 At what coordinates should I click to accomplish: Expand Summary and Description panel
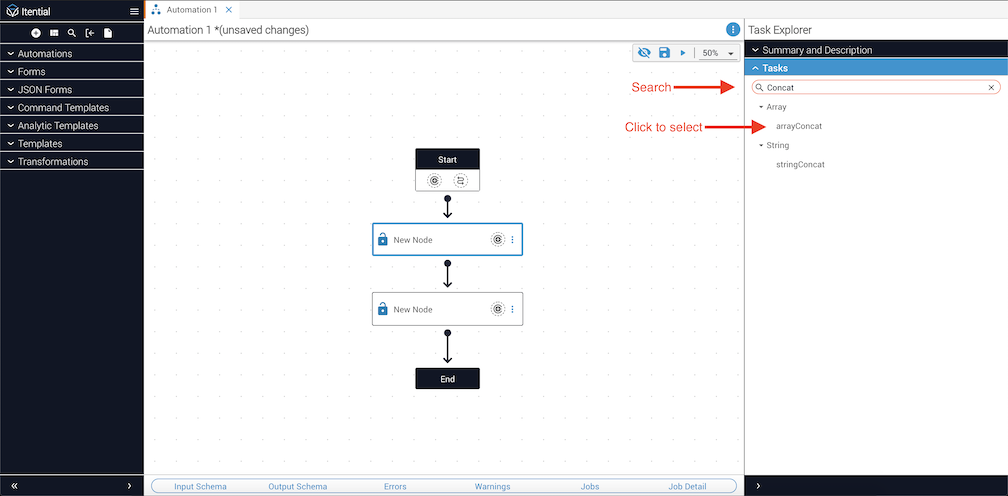click(x=876, y=49)
